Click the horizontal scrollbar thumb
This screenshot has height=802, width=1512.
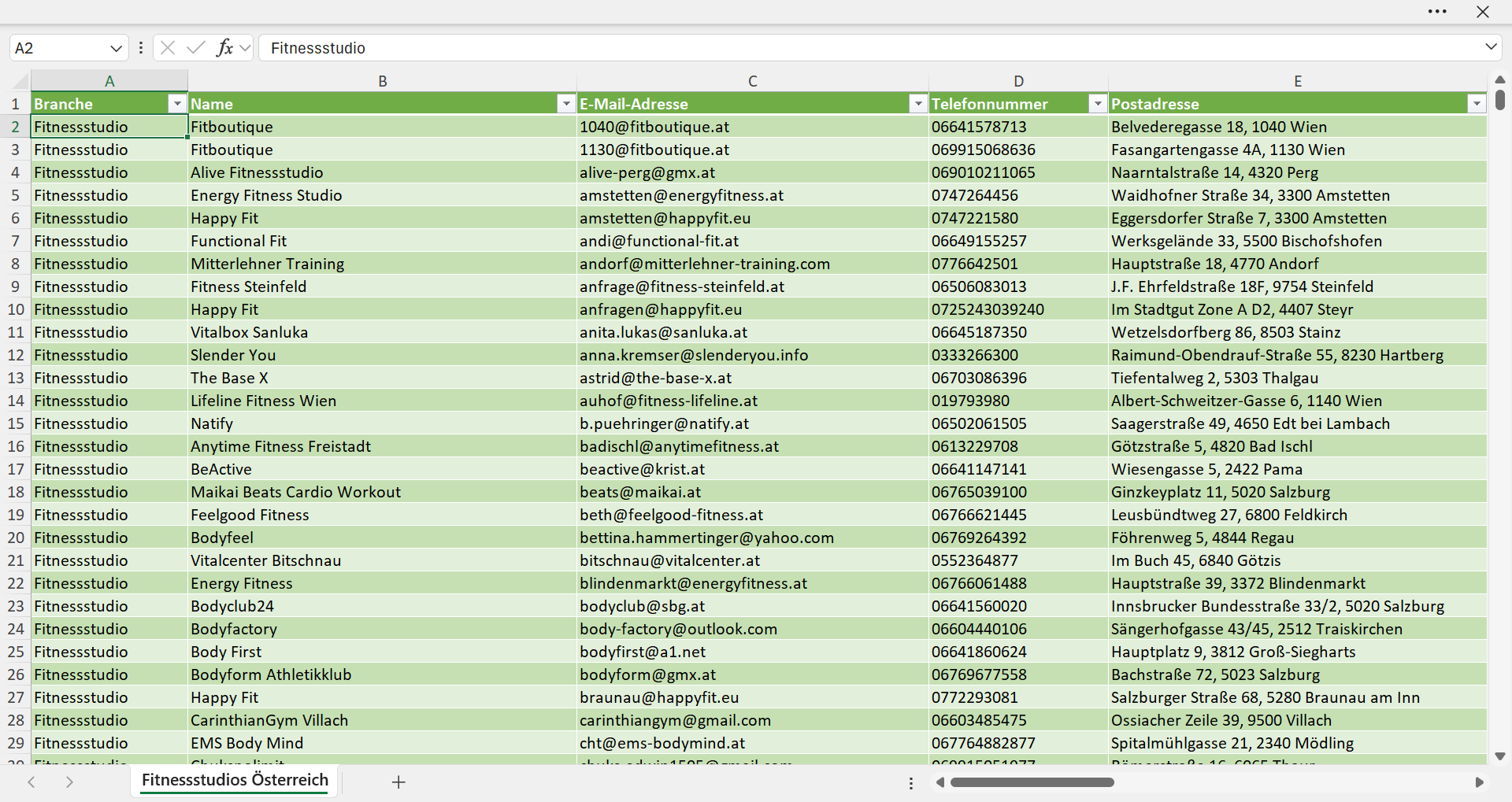point(1032,782)
